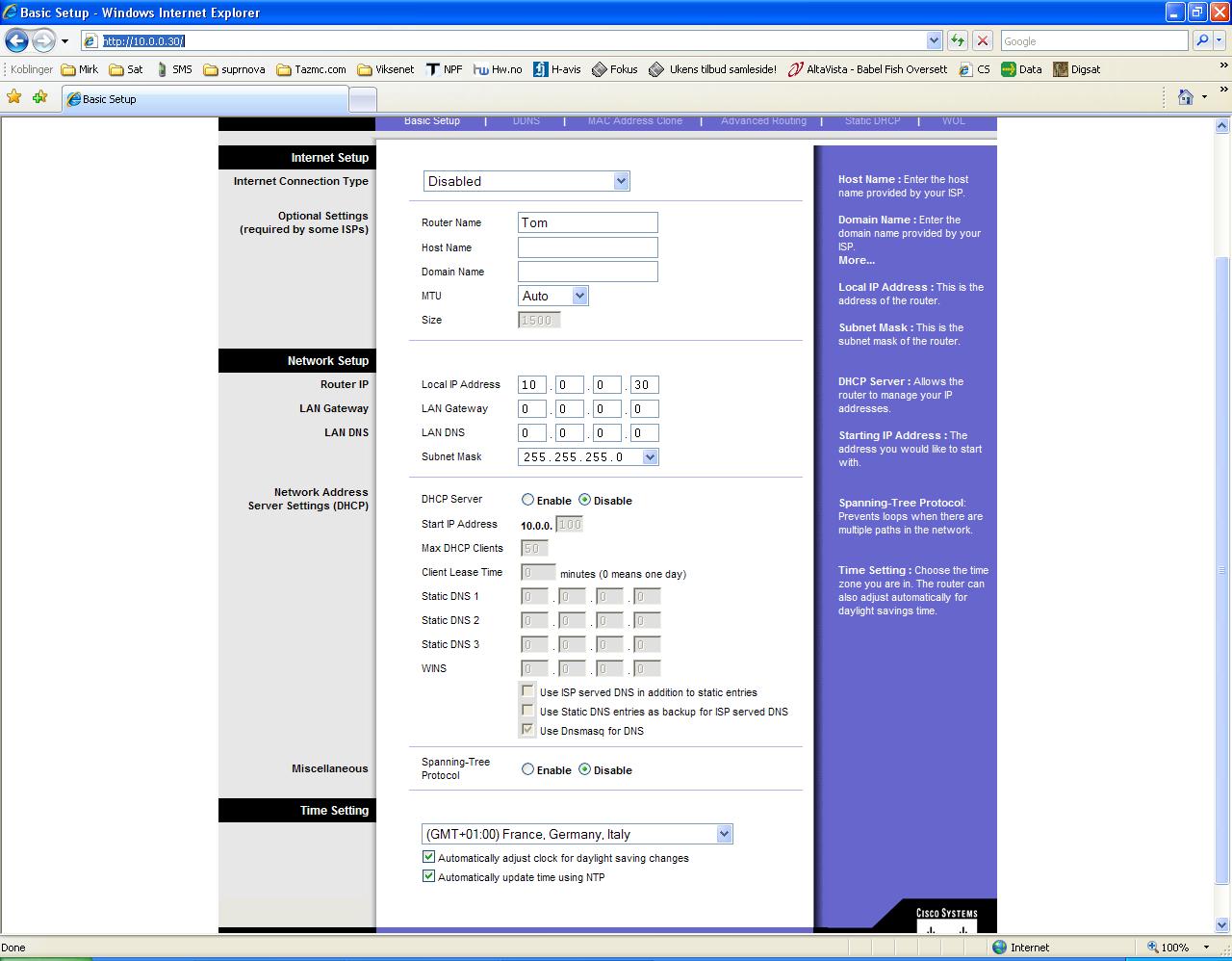Open the SMS bookmark
The width and height of the screenshot is (1232, 961).
(174, 69)
